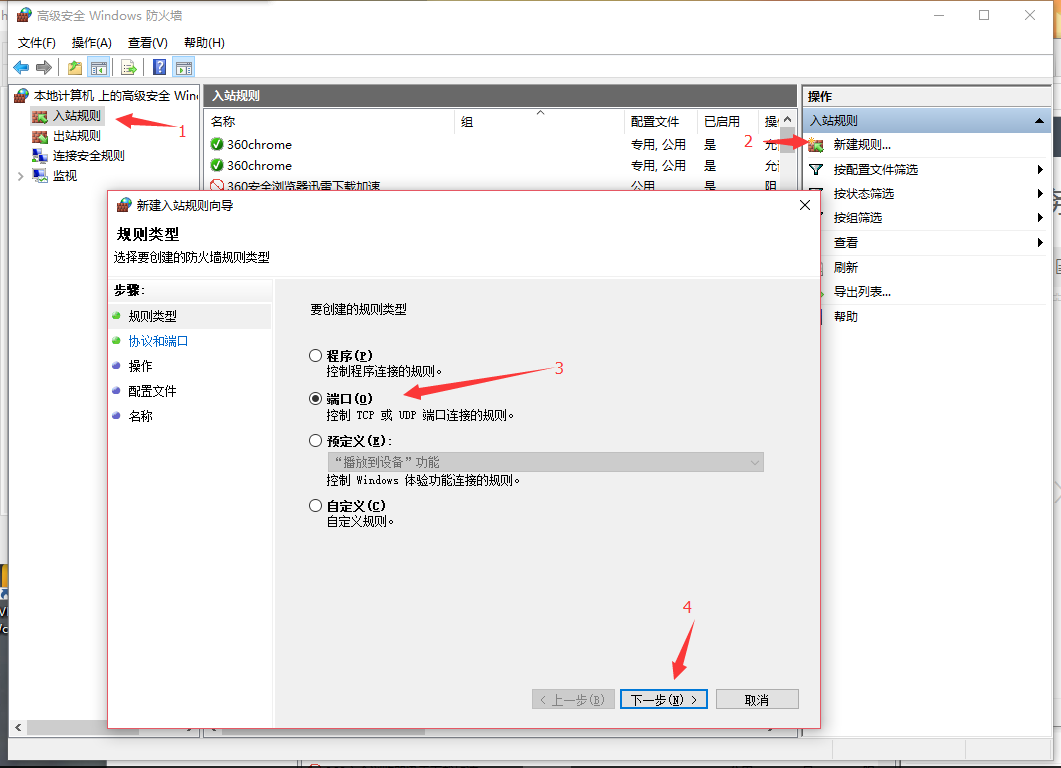
Task: Click 刷新 in the actions pane
Action: (x=846, y=267)
